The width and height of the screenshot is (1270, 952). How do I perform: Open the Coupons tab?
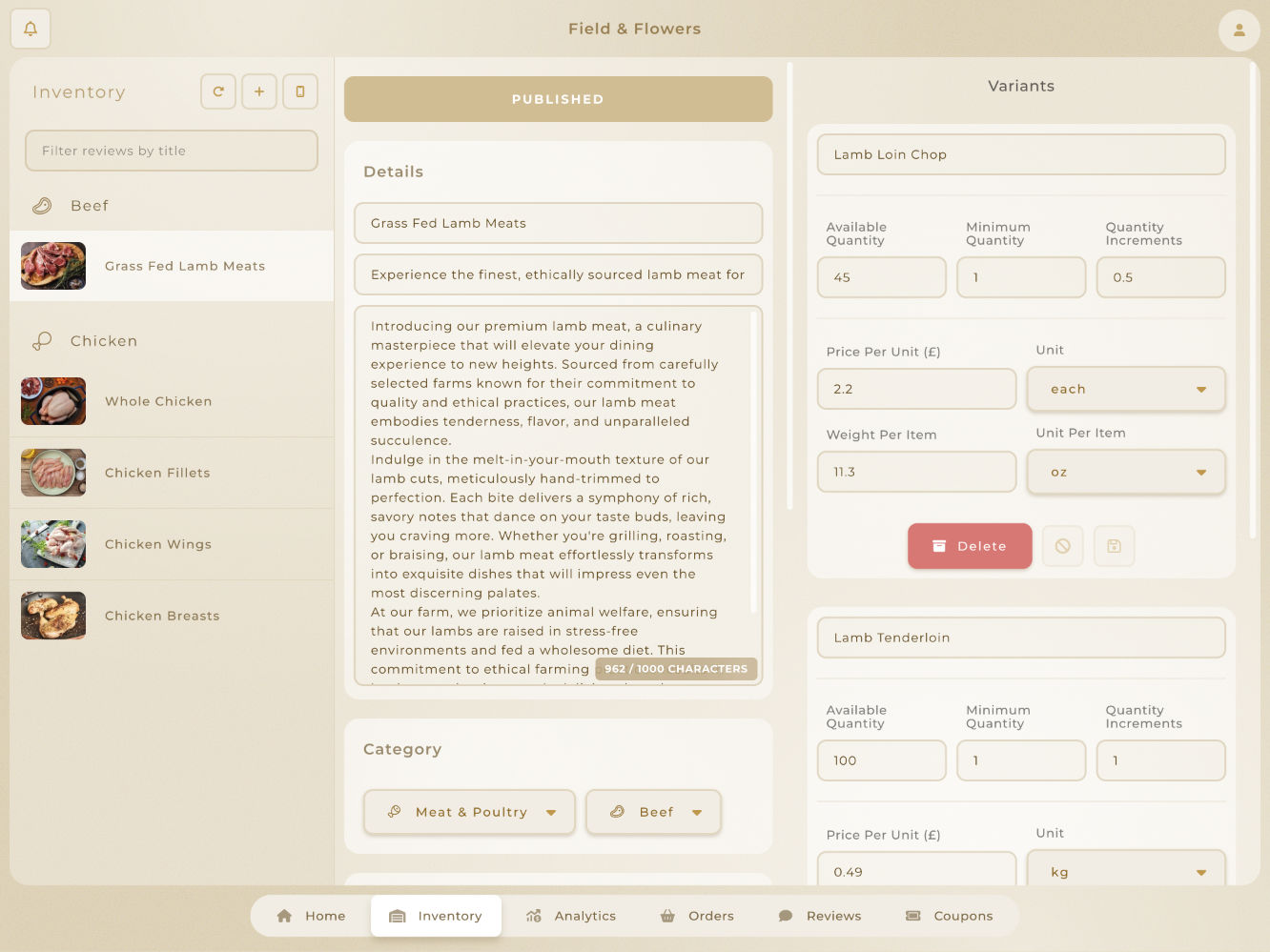[x=950, y=916]
